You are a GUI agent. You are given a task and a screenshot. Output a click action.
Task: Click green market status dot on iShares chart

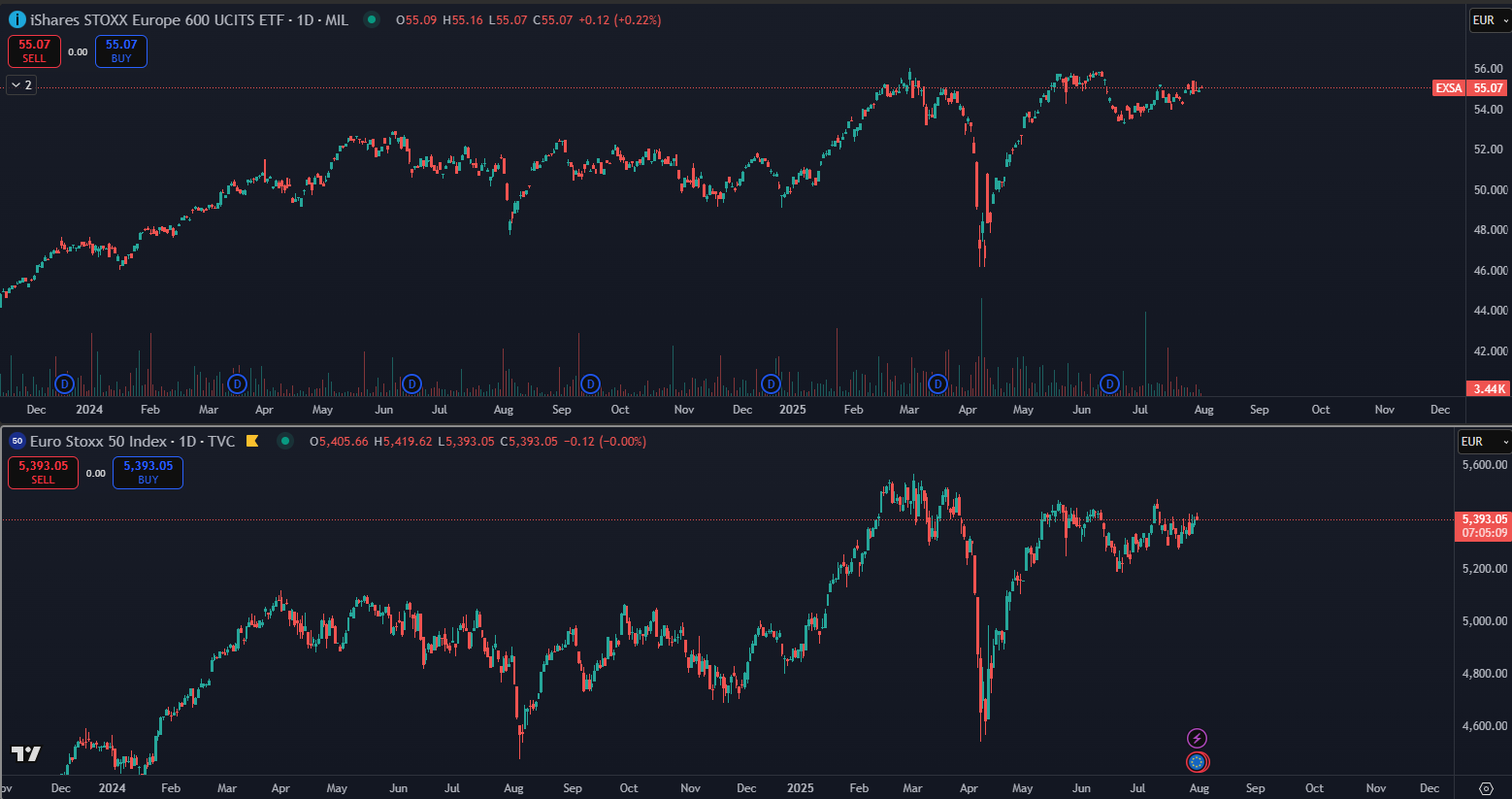pos(371,19)
